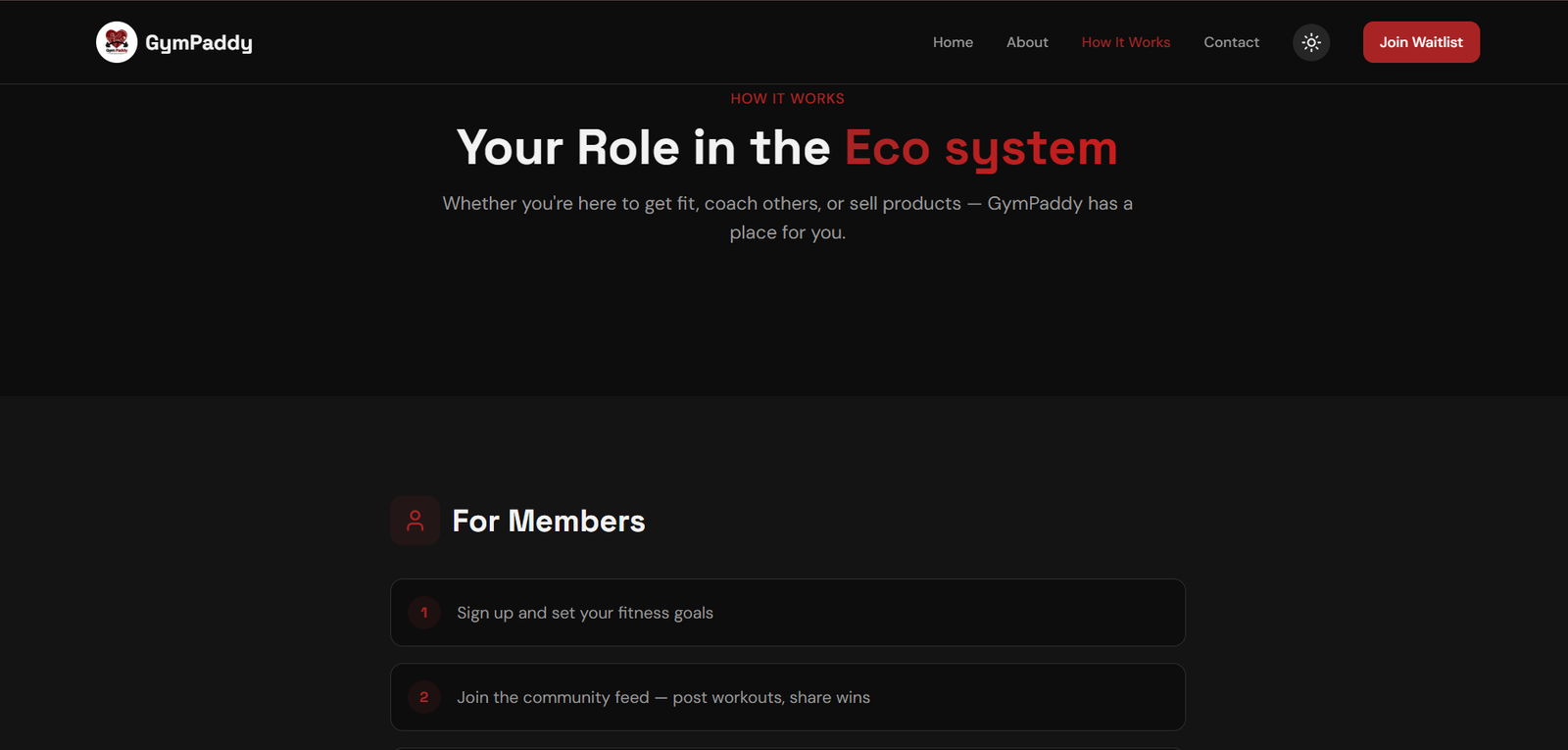Select 'Sign up and set your fitness goals'
This screenshot has height=750, width=1568.
coord(585,613)
